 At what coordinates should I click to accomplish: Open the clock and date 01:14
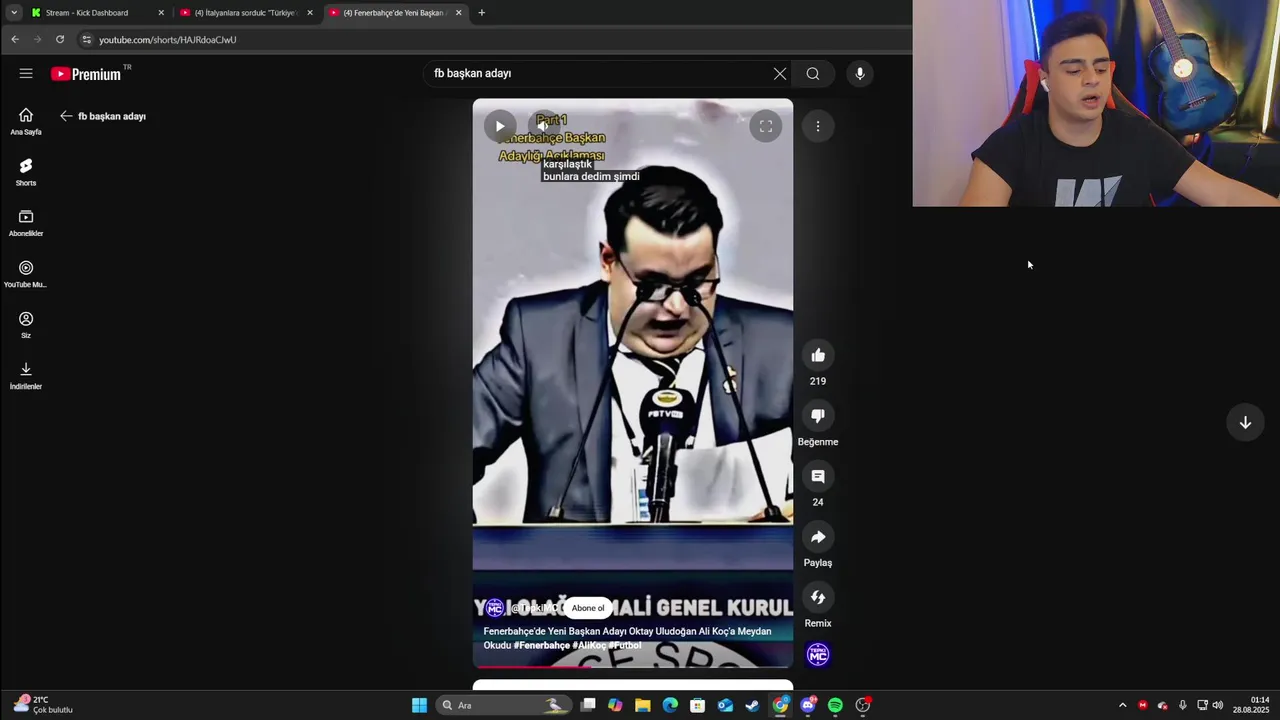pyautogui.click(x=1251, y=705)
